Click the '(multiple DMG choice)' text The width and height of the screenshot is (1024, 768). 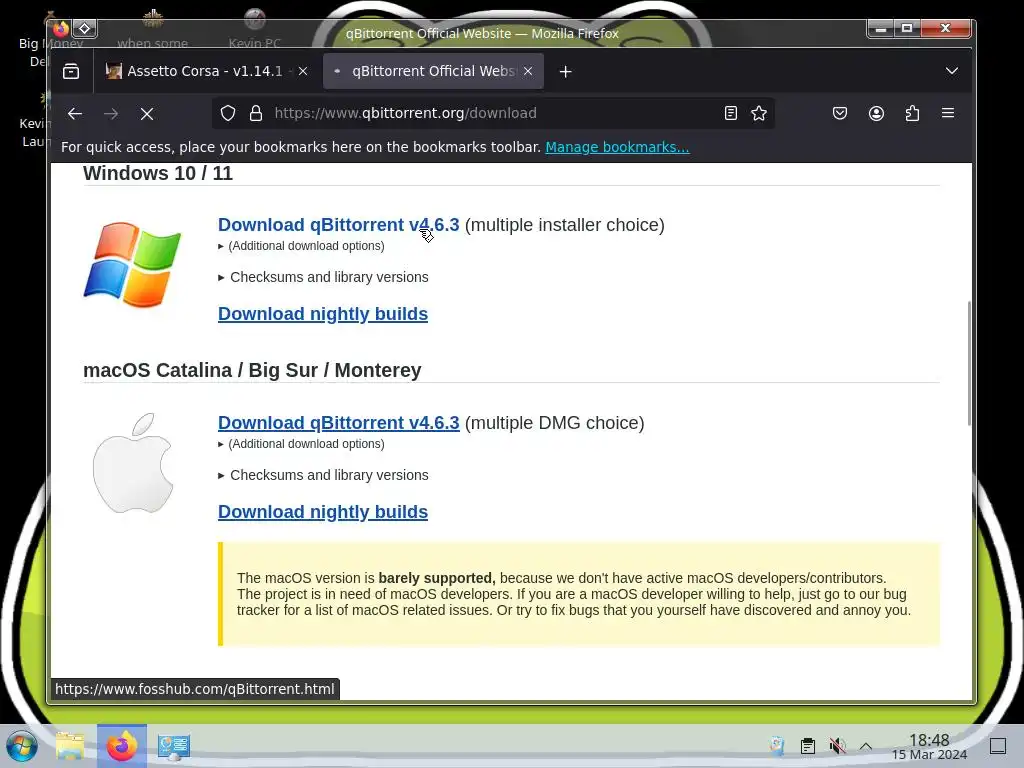point(554,423)
